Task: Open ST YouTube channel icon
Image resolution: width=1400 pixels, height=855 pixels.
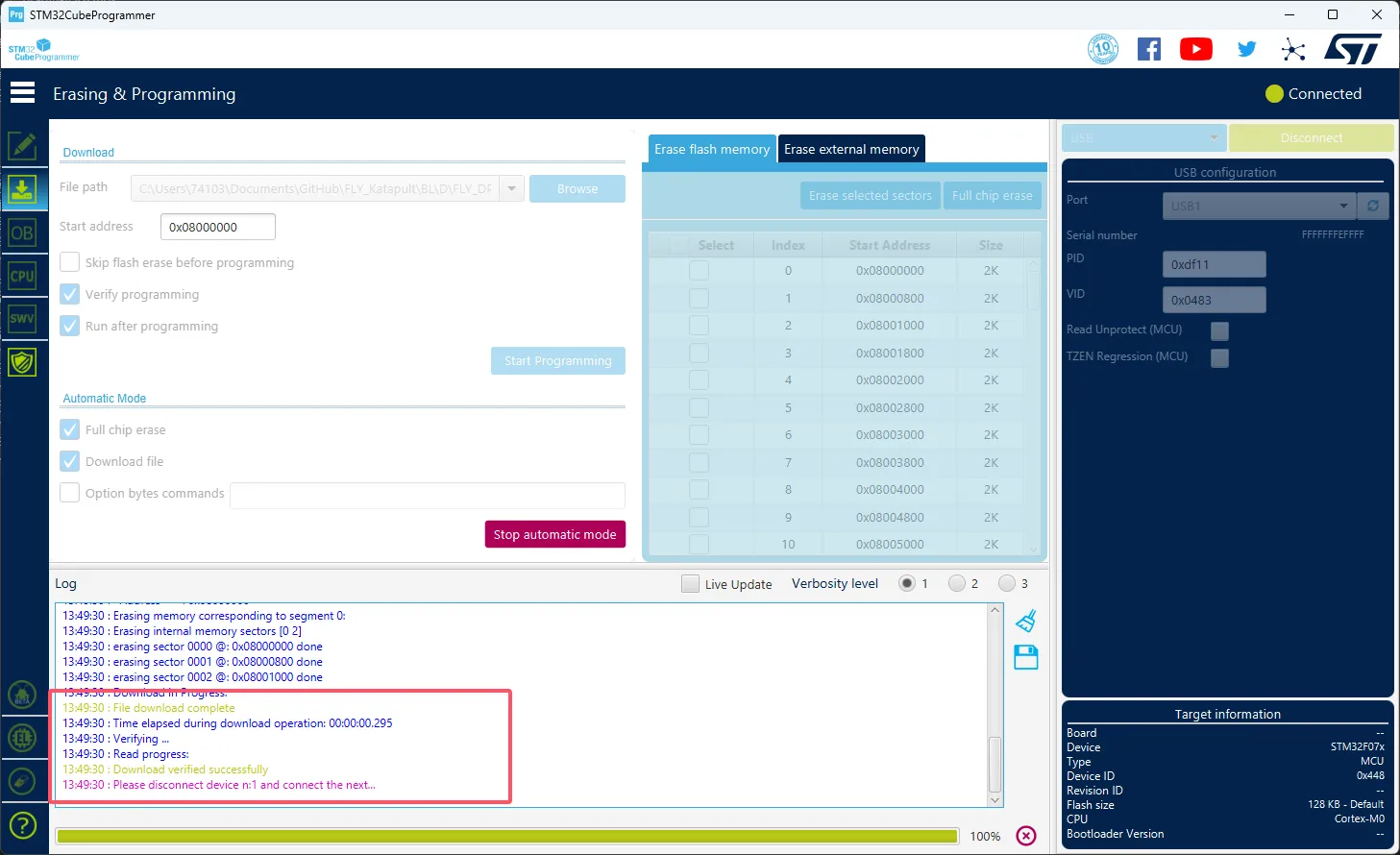Action: coord(1195,50)
